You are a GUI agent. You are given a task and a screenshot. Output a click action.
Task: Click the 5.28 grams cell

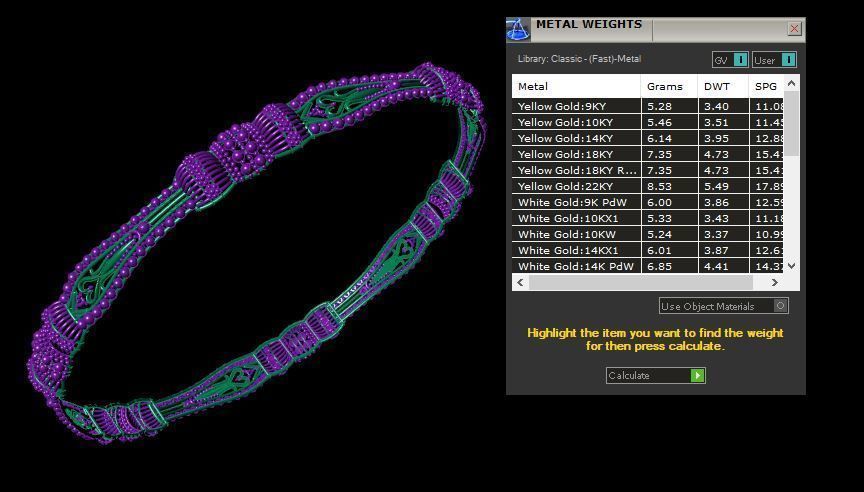point(669,106)
